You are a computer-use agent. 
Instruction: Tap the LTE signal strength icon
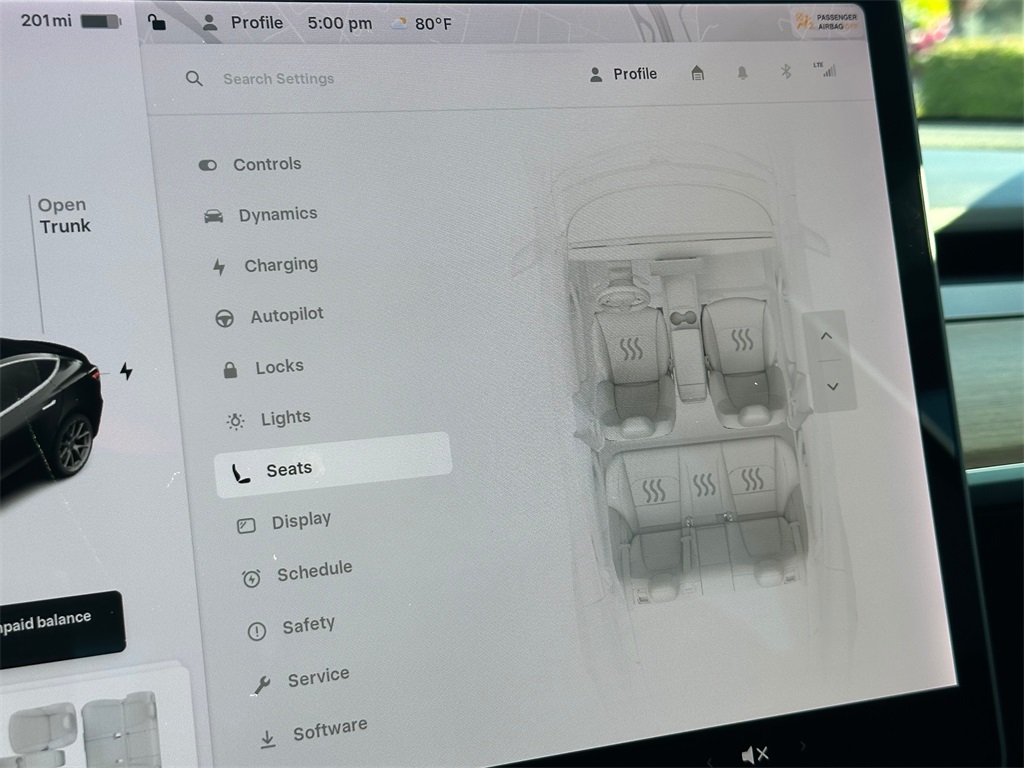pos(827,69)
